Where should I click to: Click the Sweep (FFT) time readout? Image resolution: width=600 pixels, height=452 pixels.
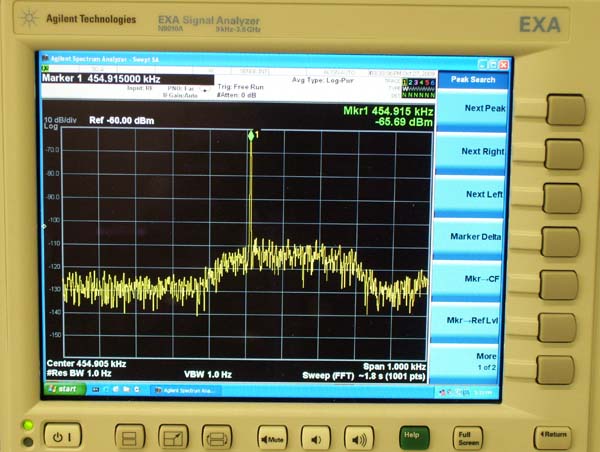pyautogui.click(x=364, y=376)
